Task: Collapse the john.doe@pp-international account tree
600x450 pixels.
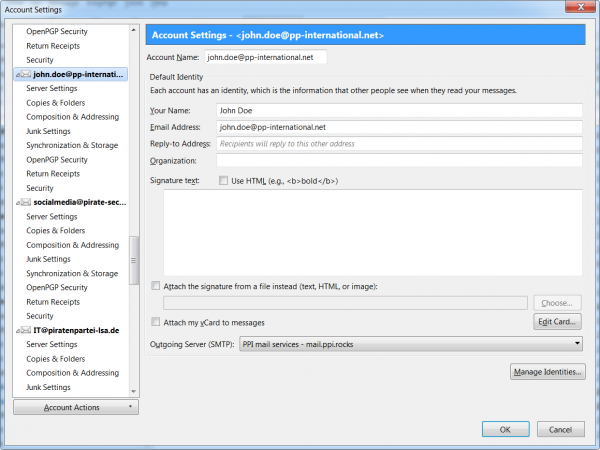Action: tap(17, 74)
